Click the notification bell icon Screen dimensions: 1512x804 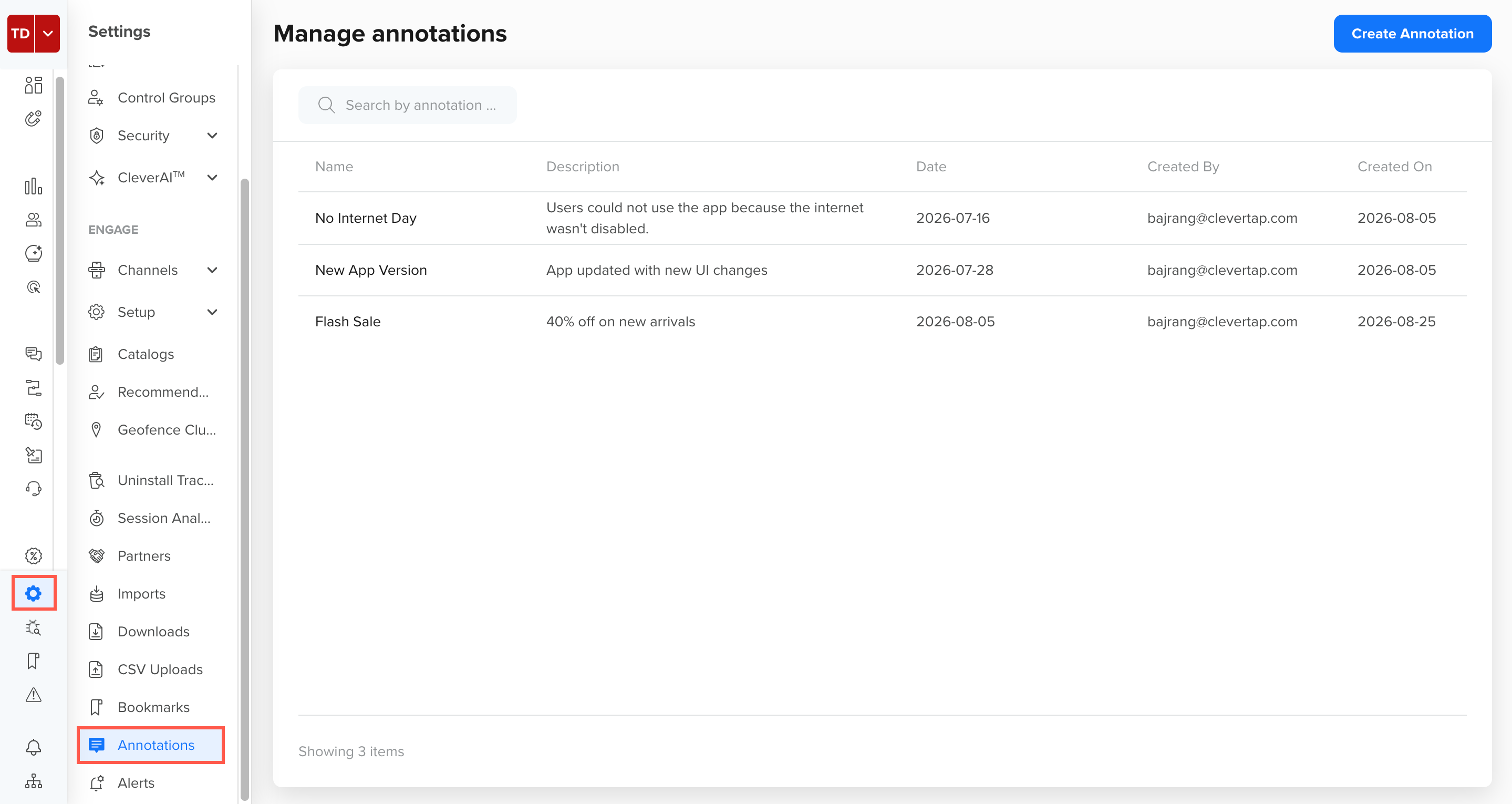click(34, 747)
